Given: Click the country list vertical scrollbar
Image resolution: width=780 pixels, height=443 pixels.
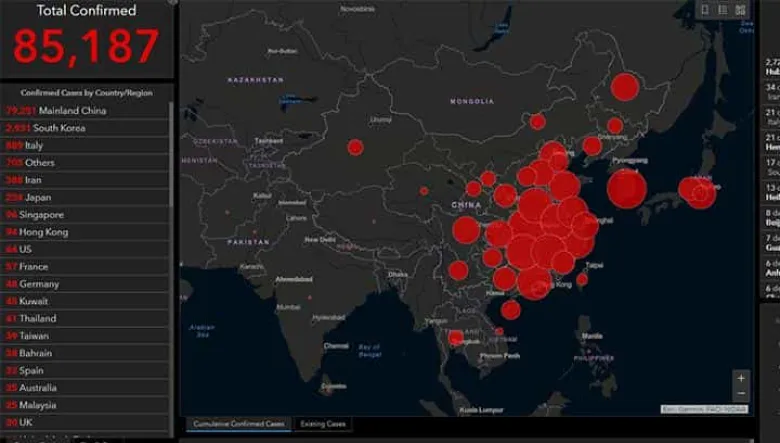Looking at the screenshot, I should (x=171, y=200).
